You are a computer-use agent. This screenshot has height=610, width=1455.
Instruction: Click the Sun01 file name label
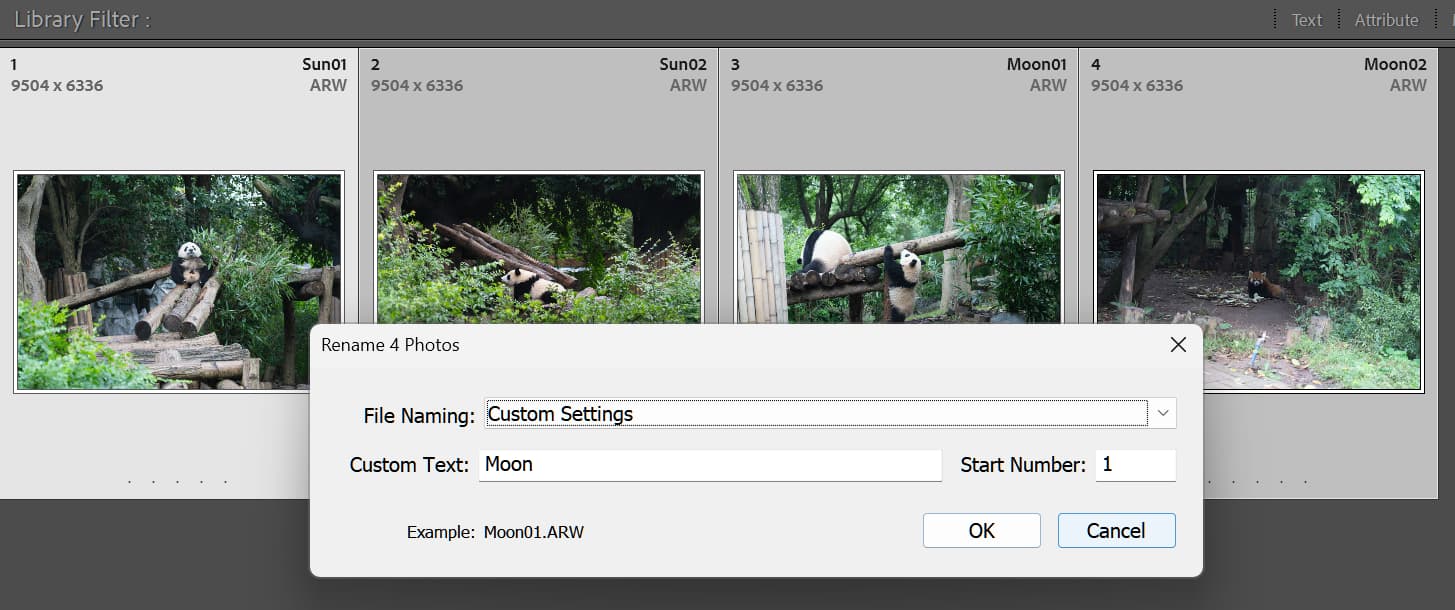coord(324,65)
